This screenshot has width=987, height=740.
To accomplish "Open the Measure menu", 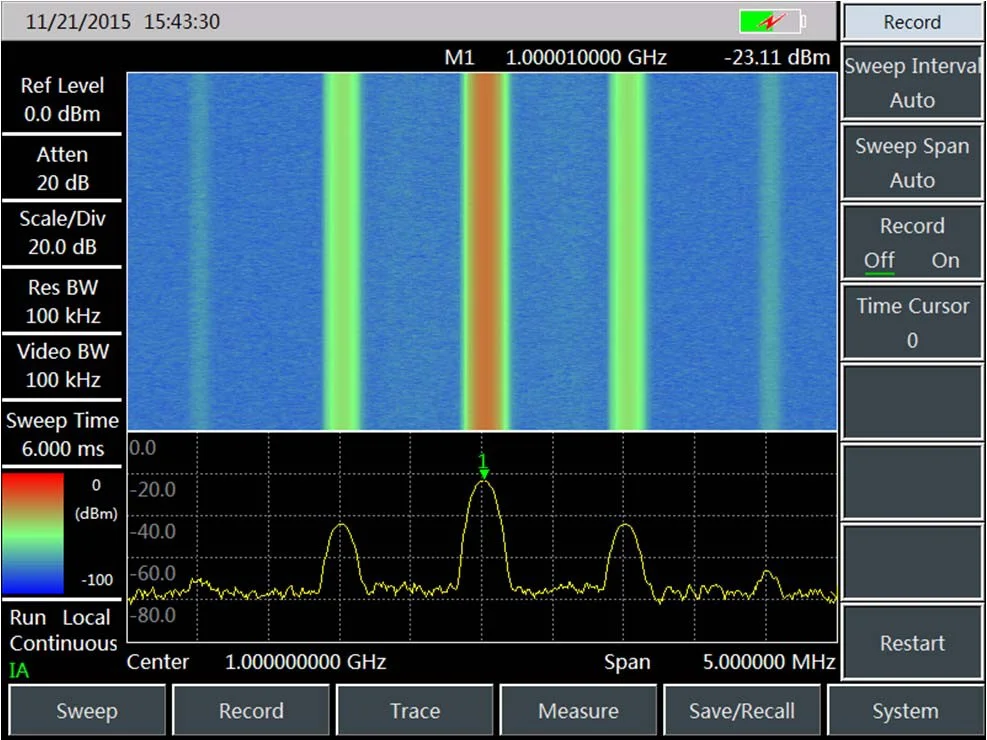I will 578,711.
